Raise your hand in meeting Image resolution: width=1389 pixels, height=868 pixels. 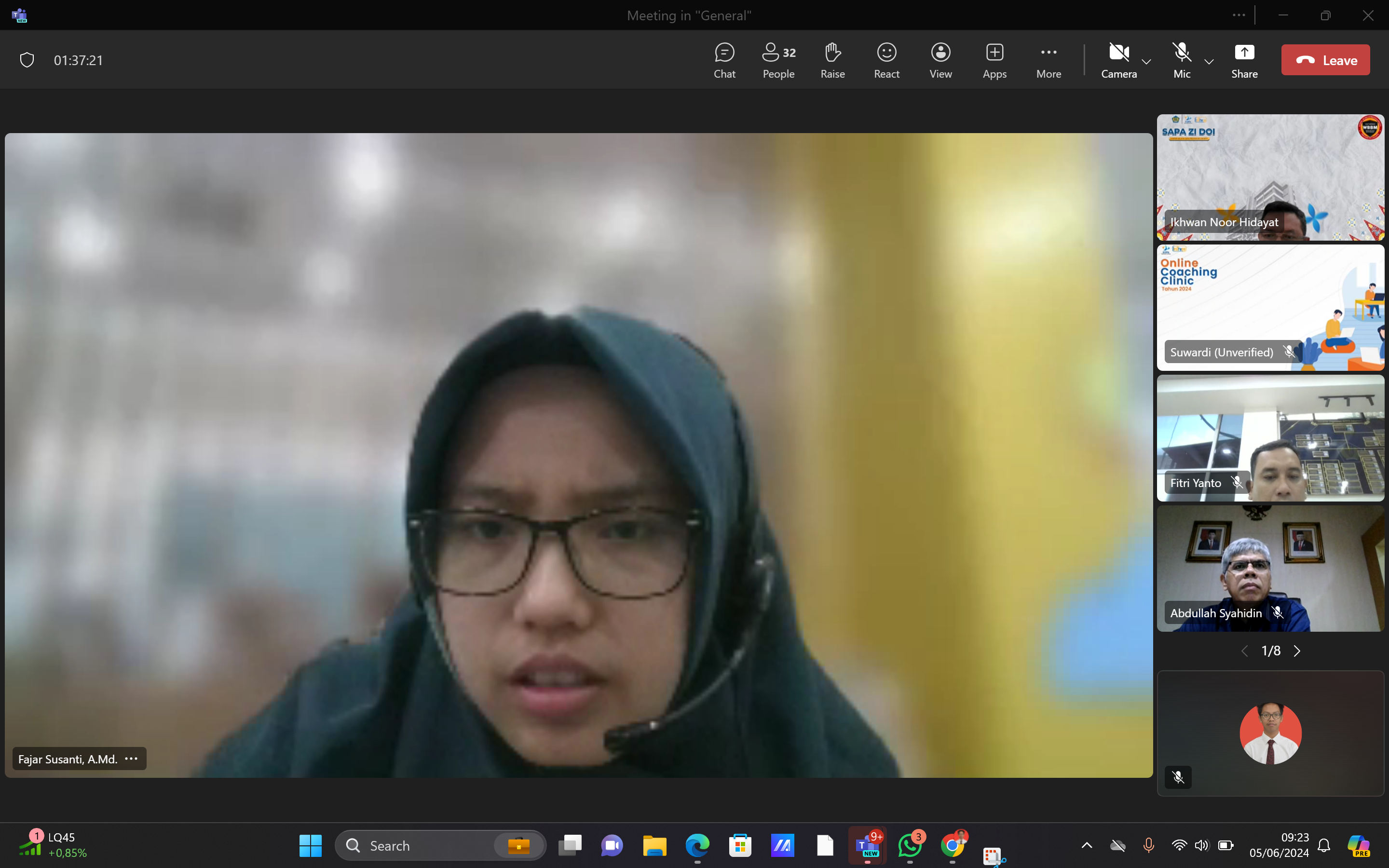pyautogui.click(x=832, y=60)
